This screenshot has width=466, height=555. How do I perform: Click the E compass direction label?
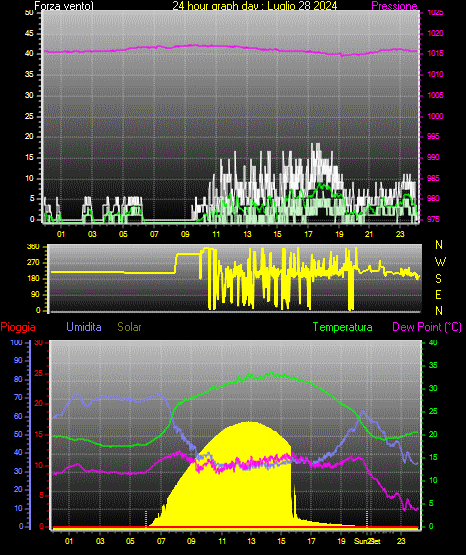tap(438, 295)
